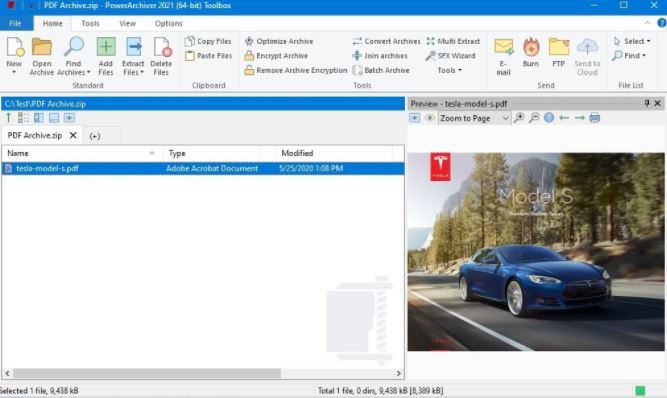Click Multi Extract tool
Image resolution: width=667 pixels, height=398 pixels.
click(453, 41)
